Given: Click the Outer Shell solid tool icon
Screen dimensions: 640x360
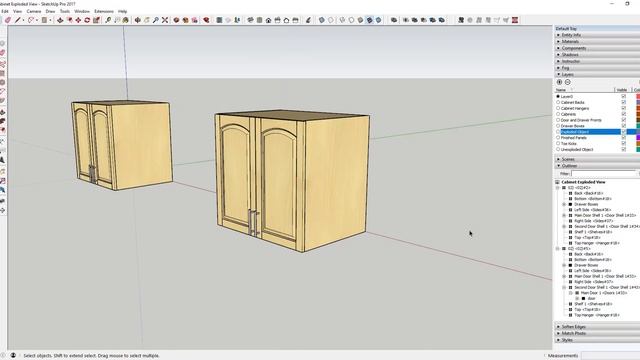Looking at the screenshot, I should 394,20.
